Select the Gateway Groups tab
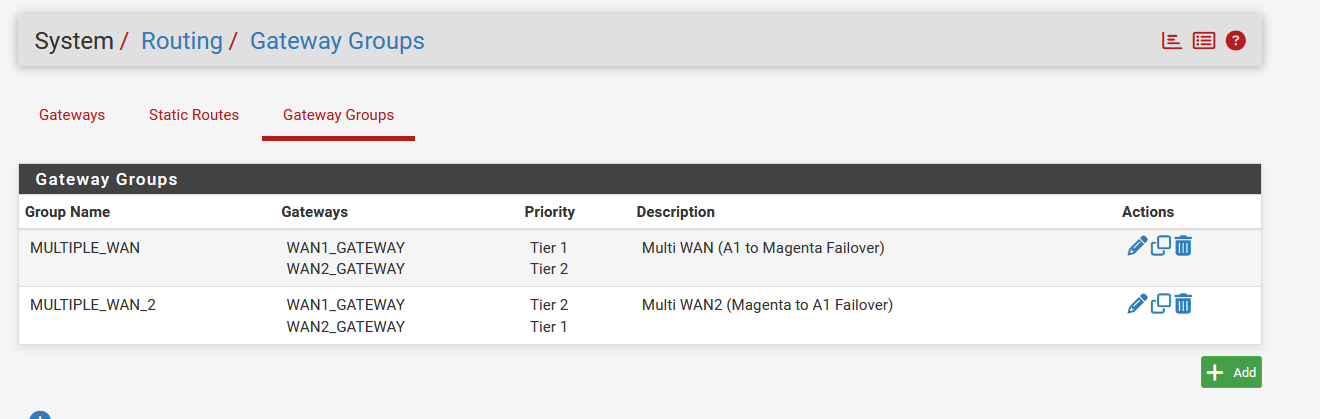 (338, 115)
